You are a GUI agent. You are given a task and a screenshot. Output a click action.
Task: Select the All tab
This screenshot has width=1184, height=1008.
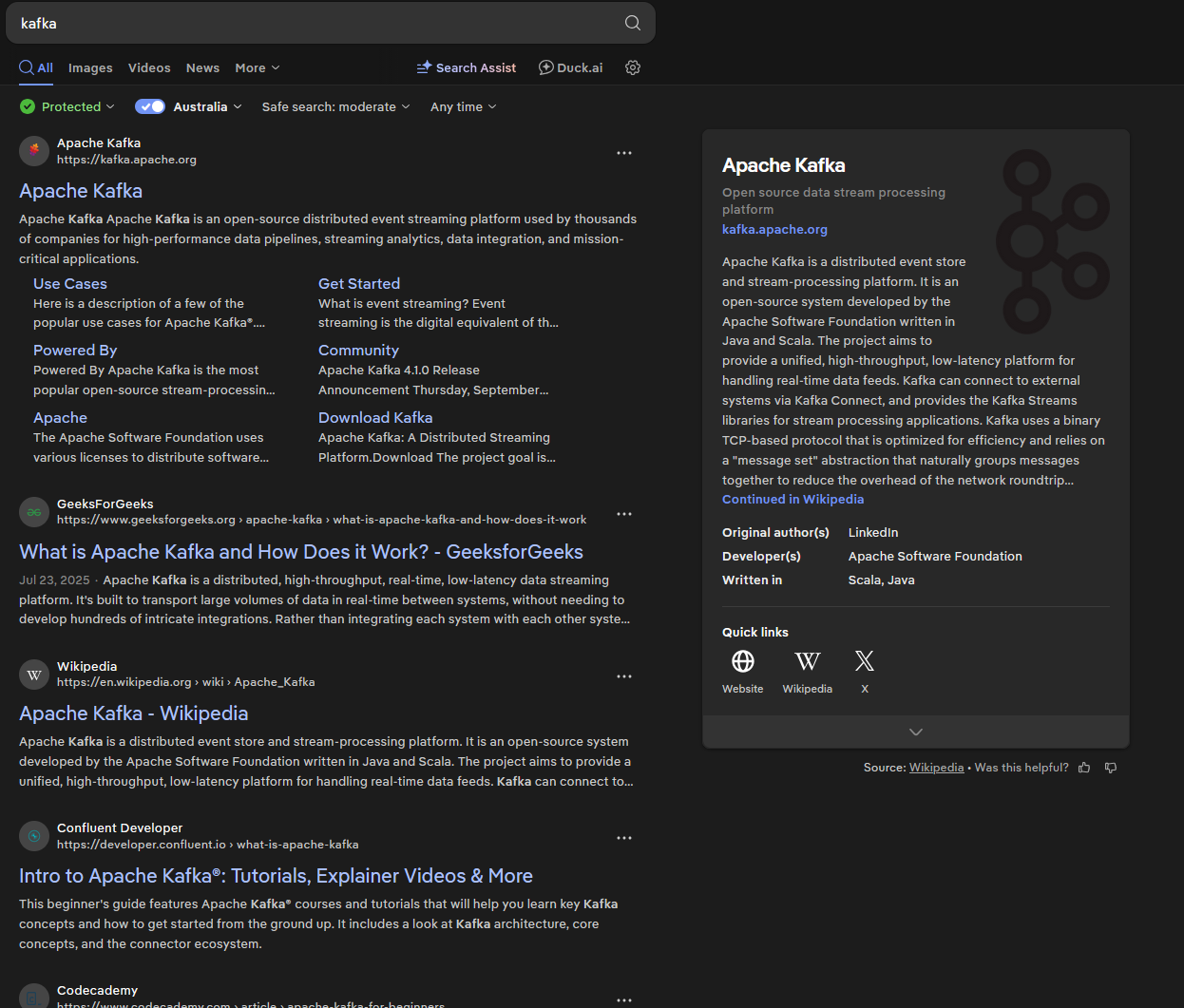(36, 67)
